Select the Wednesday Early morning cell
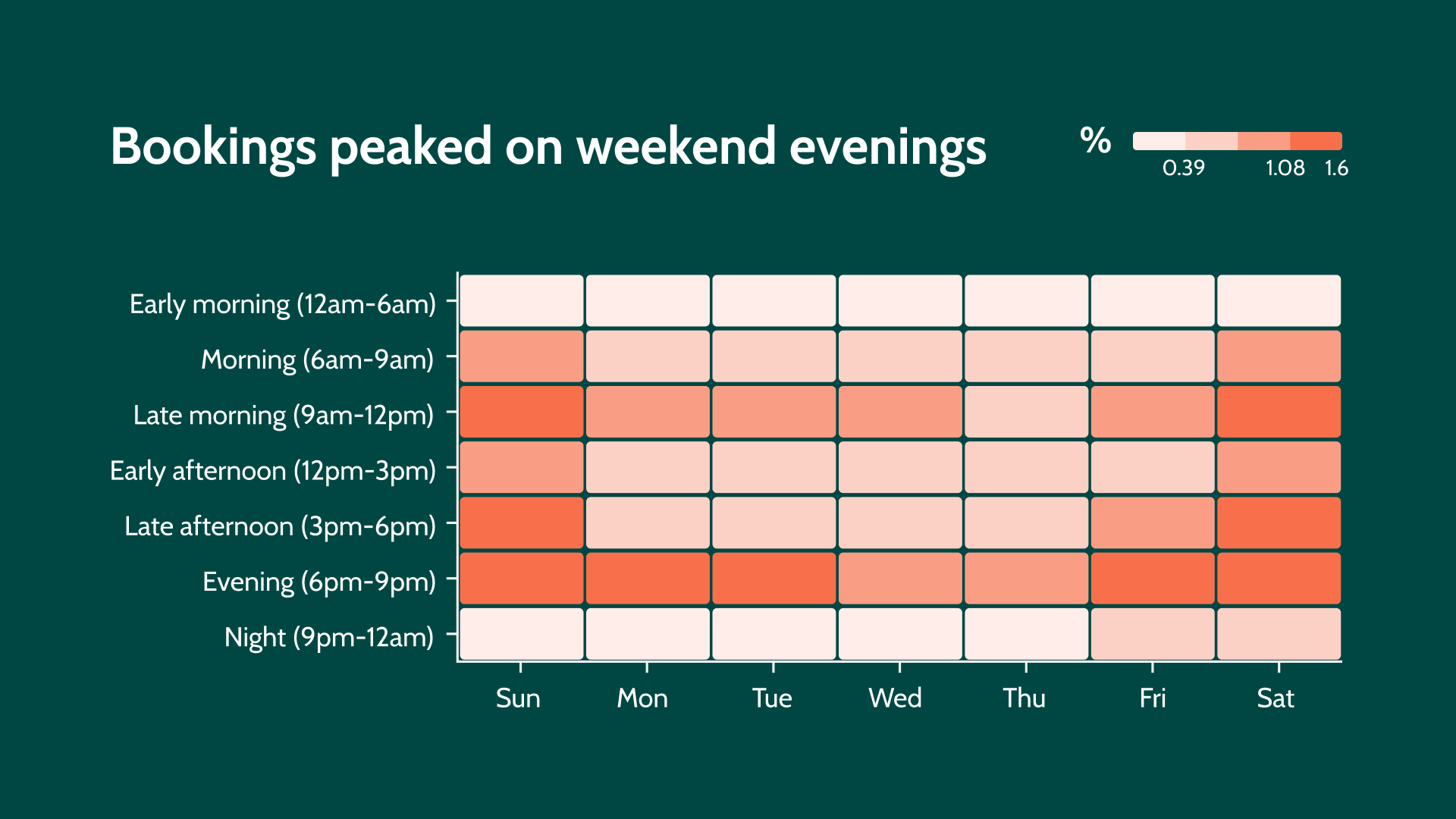Image resolution: width=1456 pixels, height=819 pixels. tap(900, 301)
